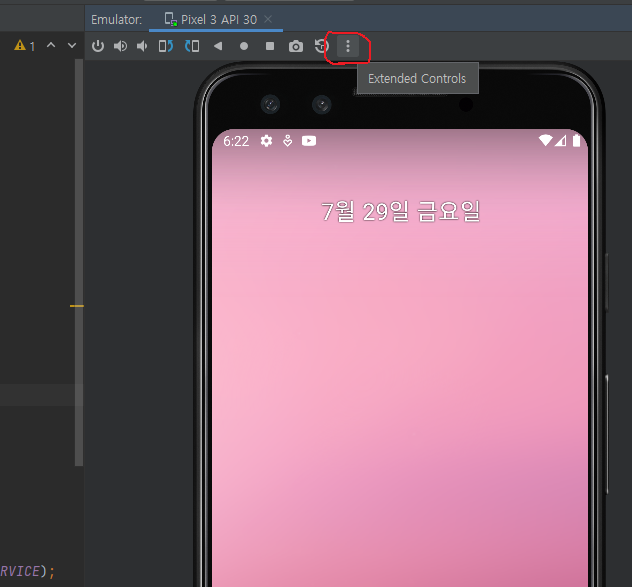
Task: Close the Pixel 3 API 30 tab
Action: [x=268, y=19]
